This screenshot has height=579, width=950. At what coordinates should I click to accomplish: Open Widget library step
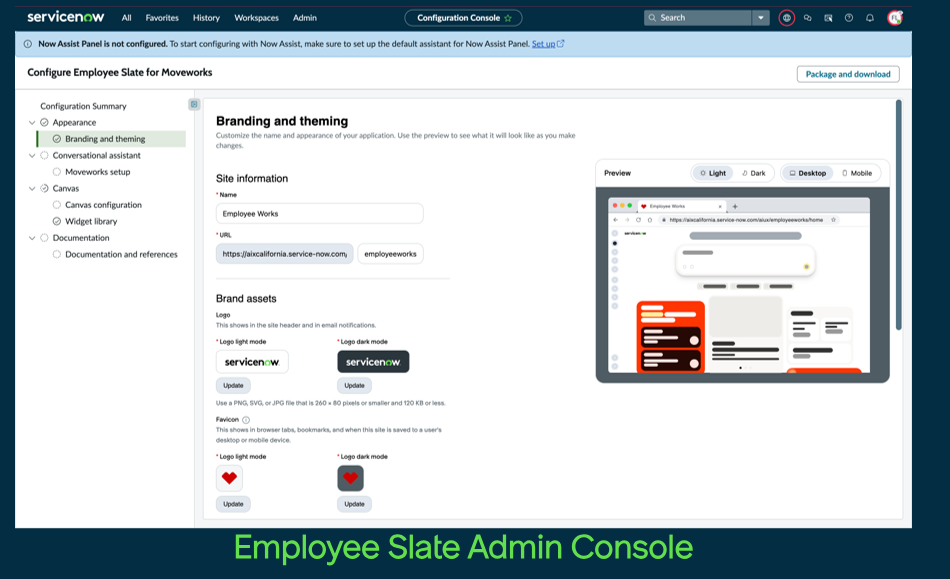tap(91, 222)
